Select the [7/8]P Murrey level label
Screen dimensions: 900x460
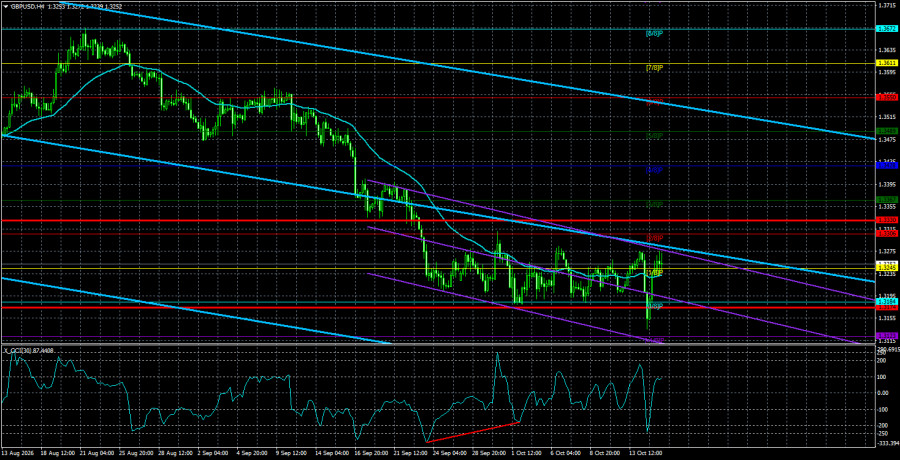pos(655,68)
